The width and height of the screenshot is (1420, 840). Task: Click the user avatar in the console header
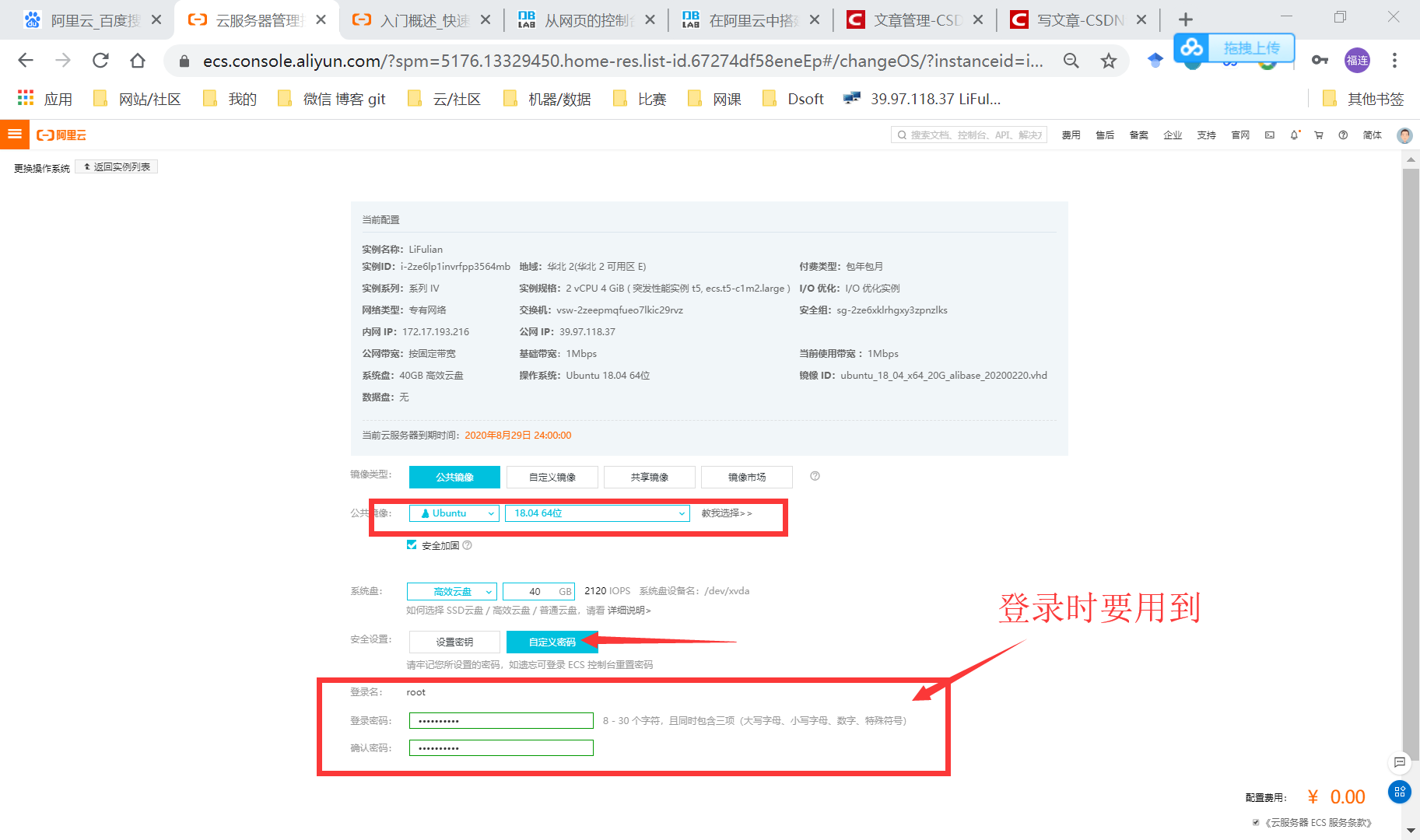coord(1404,135)
